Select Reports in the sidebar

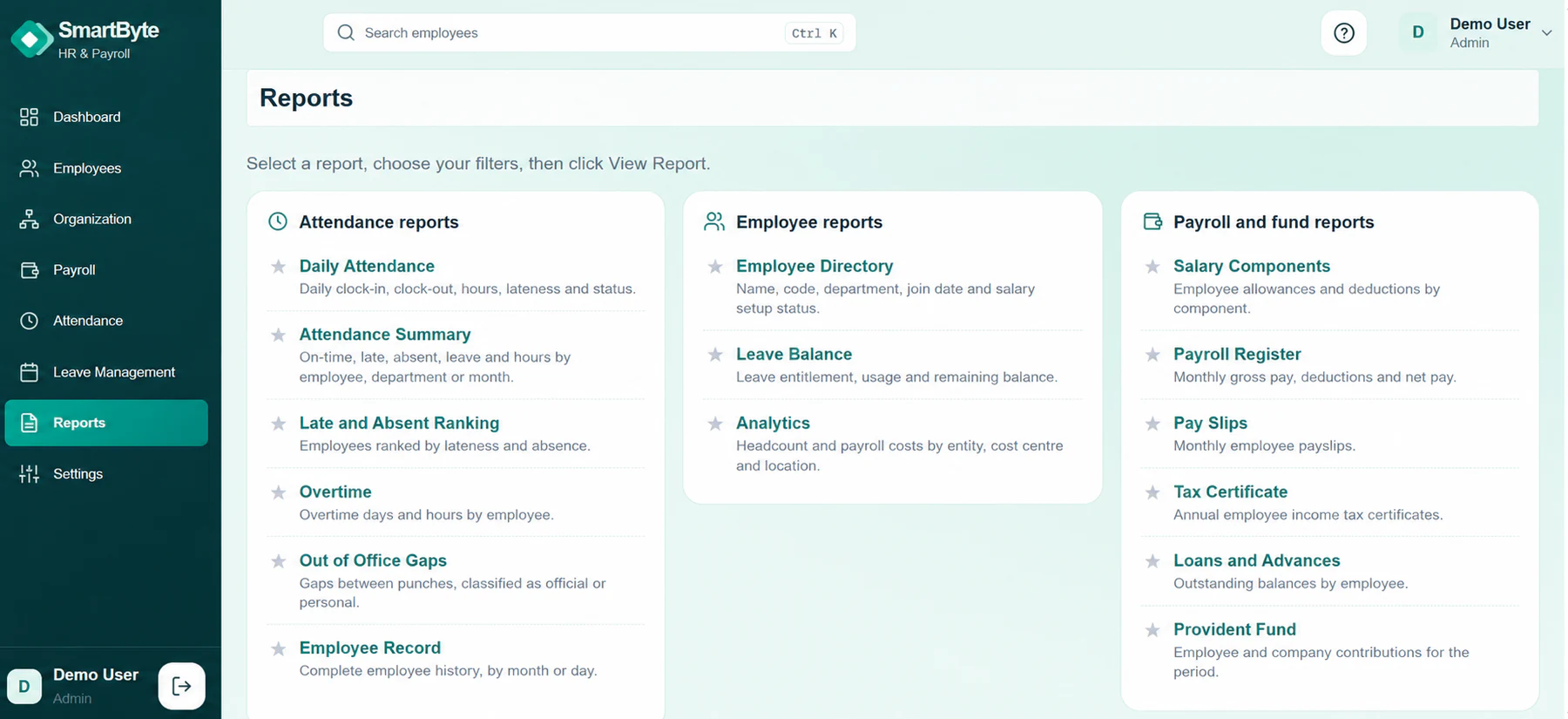106,423
